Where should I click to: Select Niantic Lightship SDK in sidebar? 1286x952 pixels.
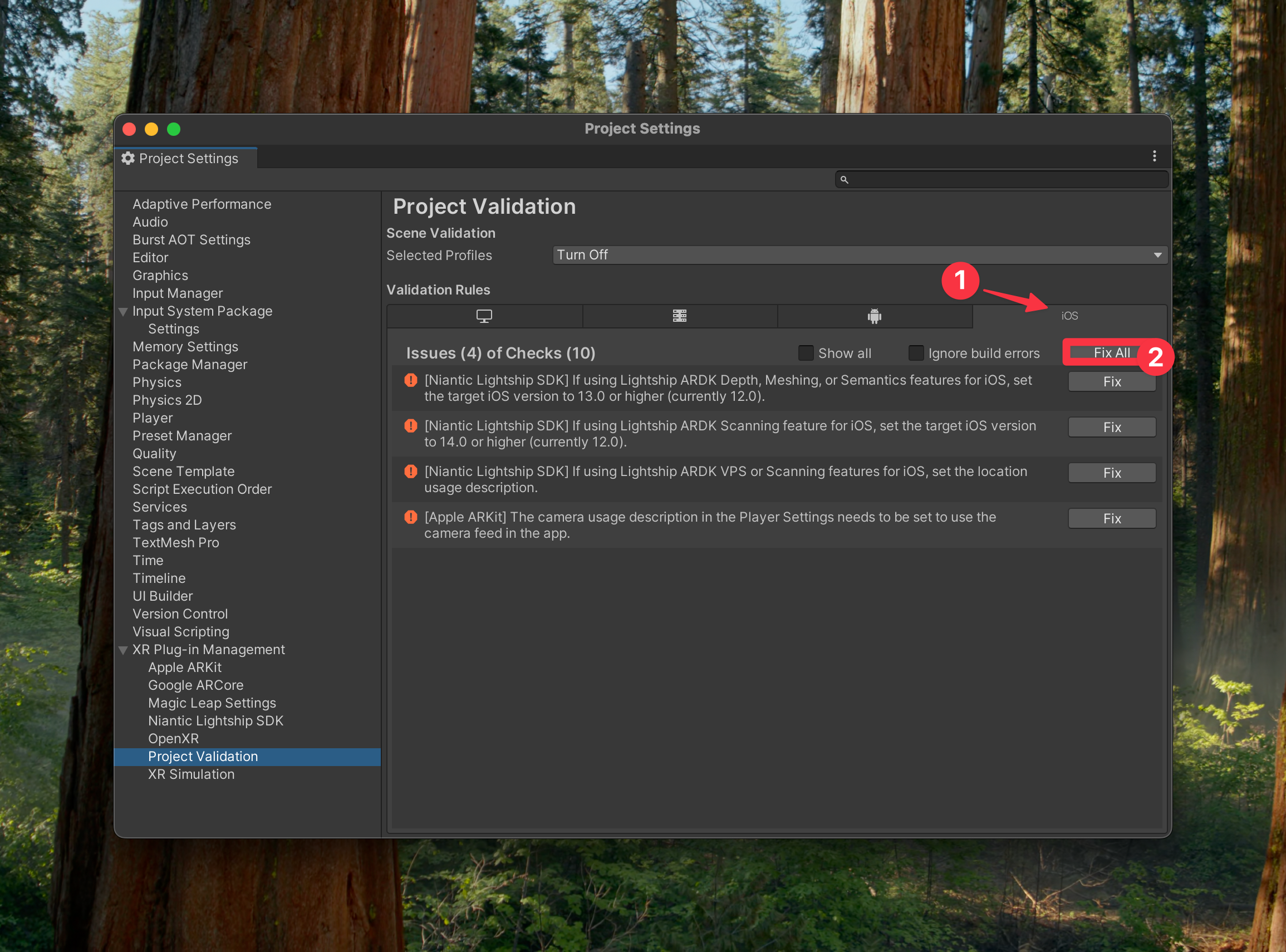tap(215, 721)
